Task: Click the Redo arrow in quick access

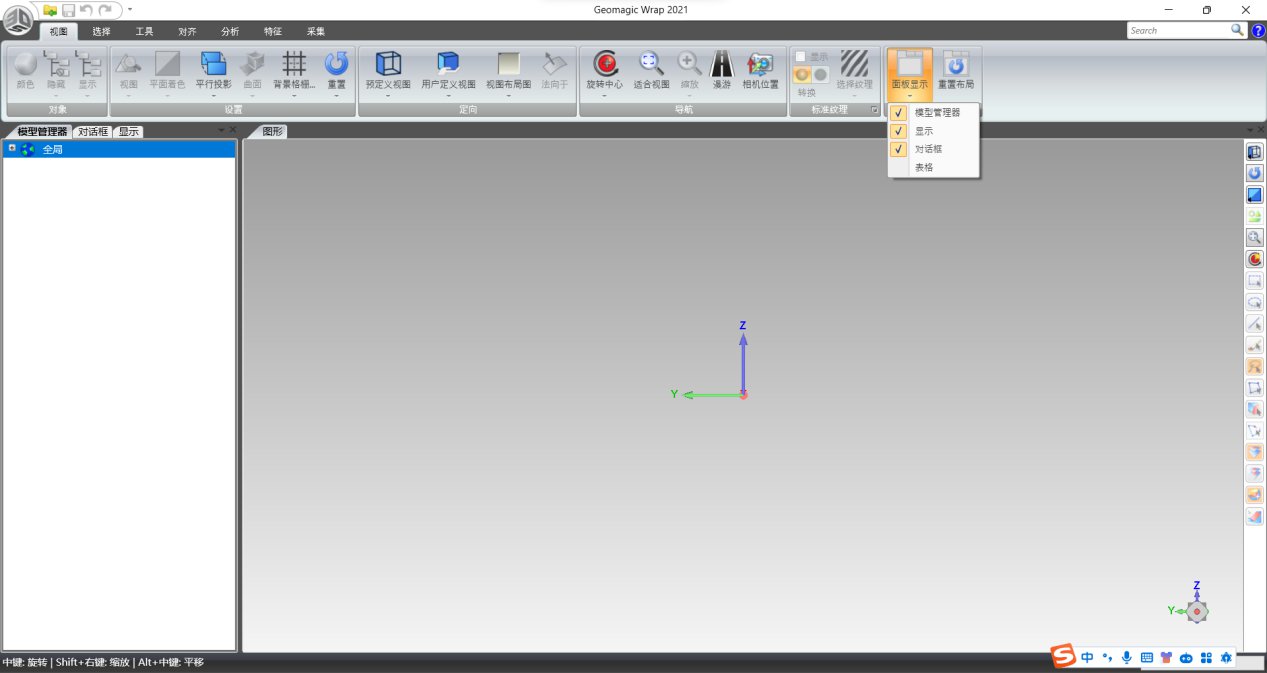Action: point(105,10)
